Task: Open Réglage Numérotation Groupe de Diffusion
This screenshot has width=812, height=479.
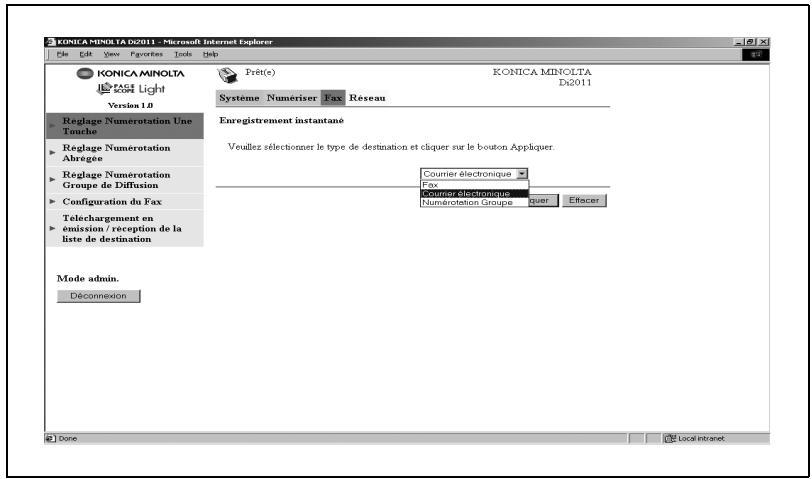Action: (x=125, y=180)
